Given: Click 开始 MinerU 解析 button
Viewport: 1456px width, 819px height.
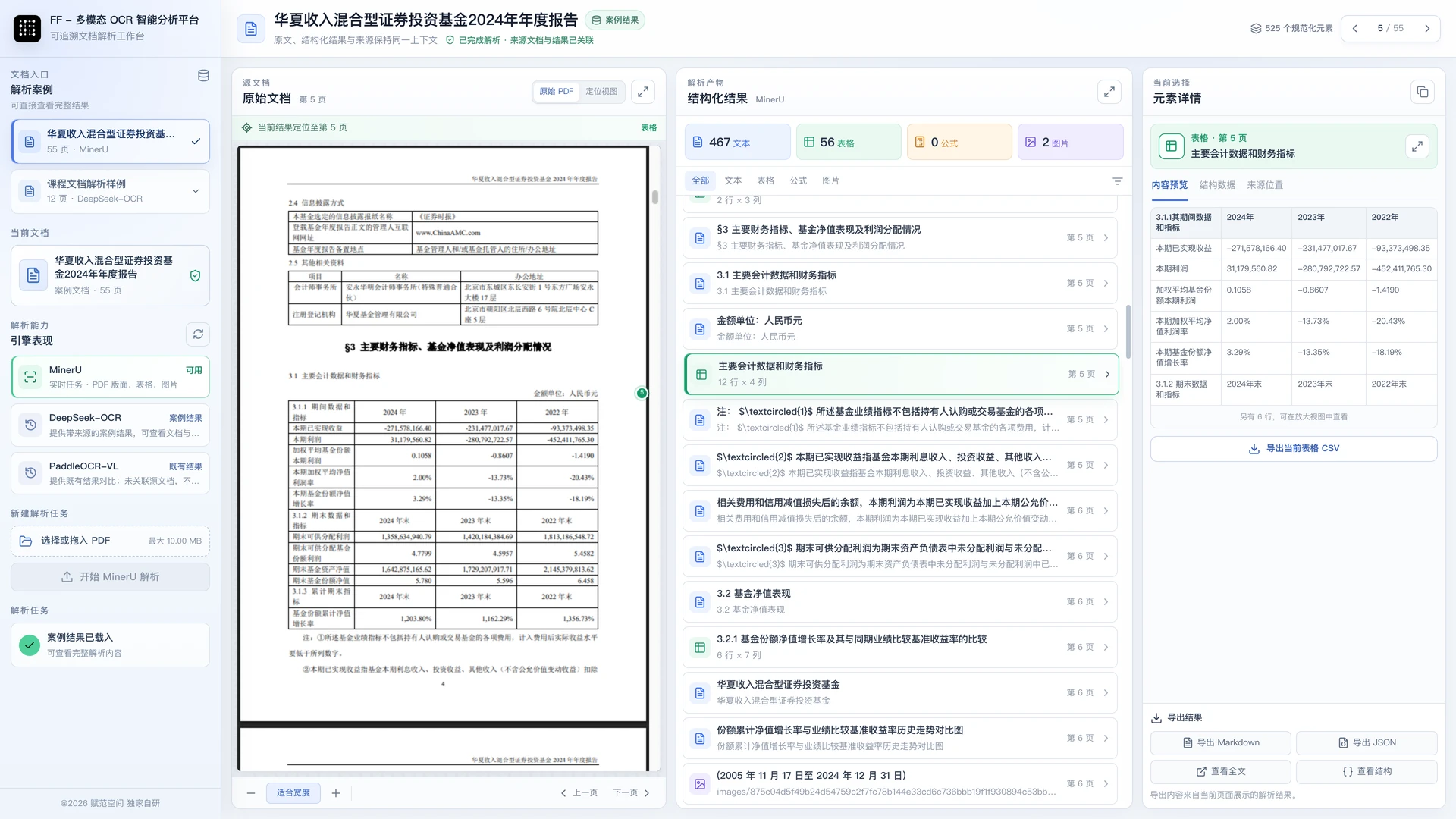Looking at the screenshot, I should [111, 577].
